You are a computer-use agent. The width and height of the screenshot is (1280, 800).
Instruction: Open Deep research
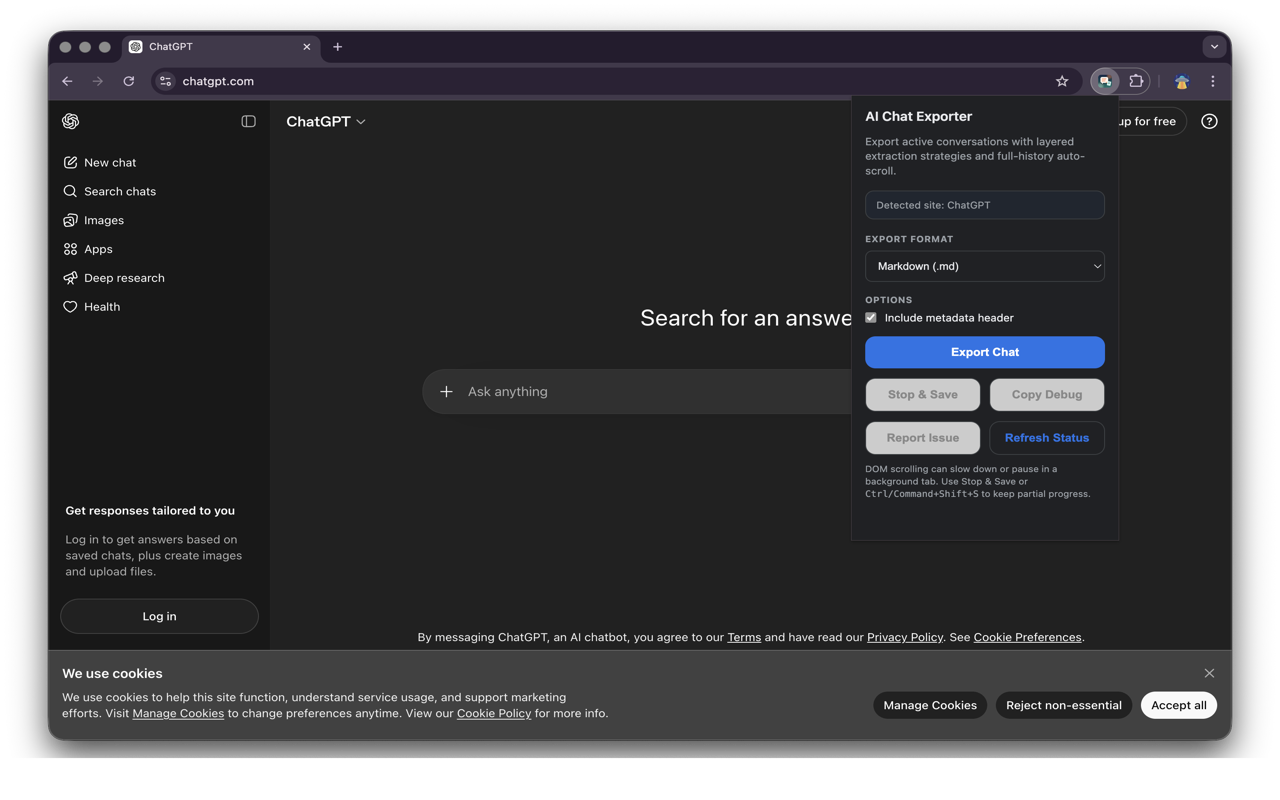tap(160, 278)
